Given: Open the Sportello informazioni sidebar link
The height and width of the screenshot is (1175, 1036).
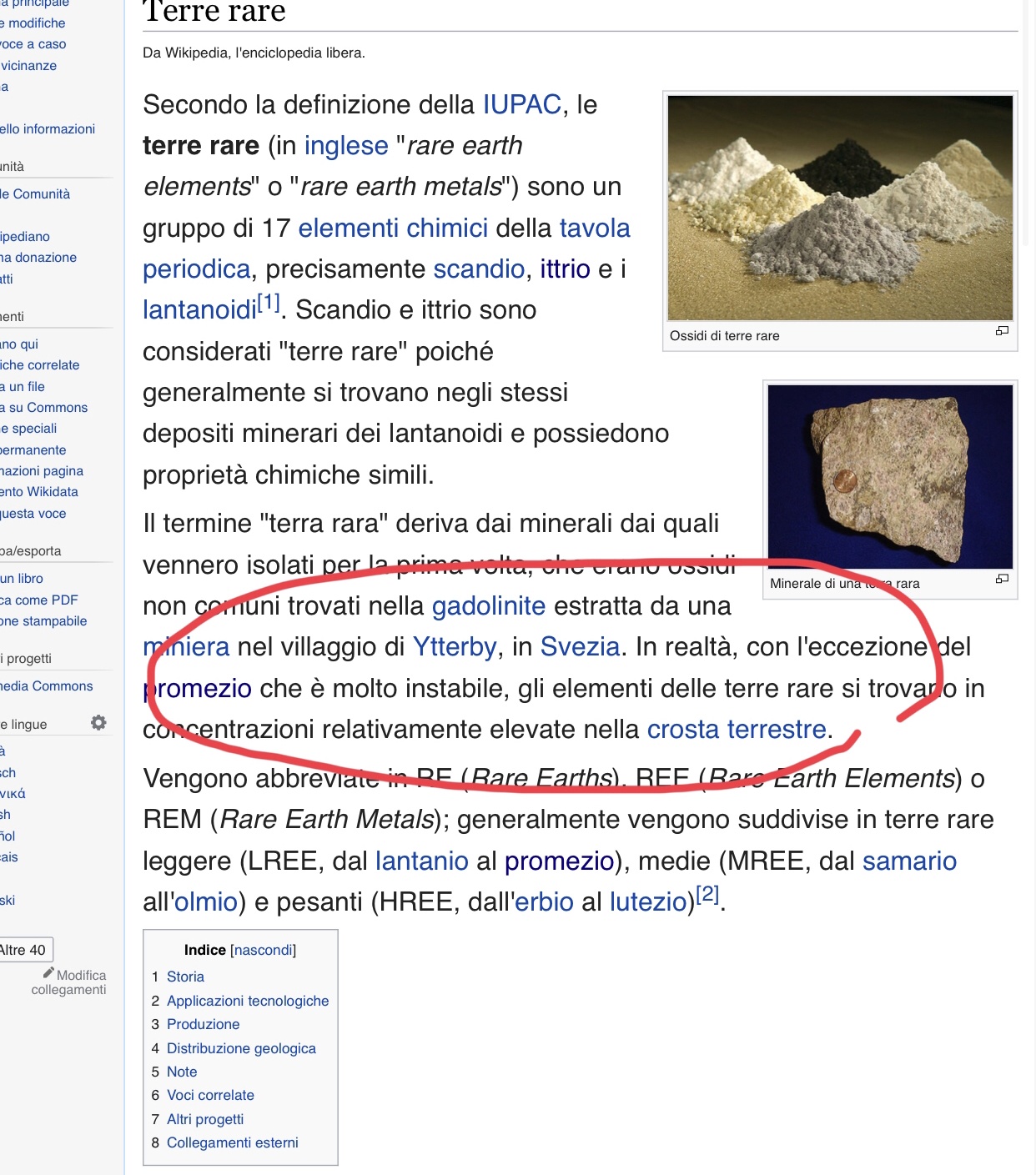Looking at the screenshot, I should pyautogui.click(x=48, y=129).
